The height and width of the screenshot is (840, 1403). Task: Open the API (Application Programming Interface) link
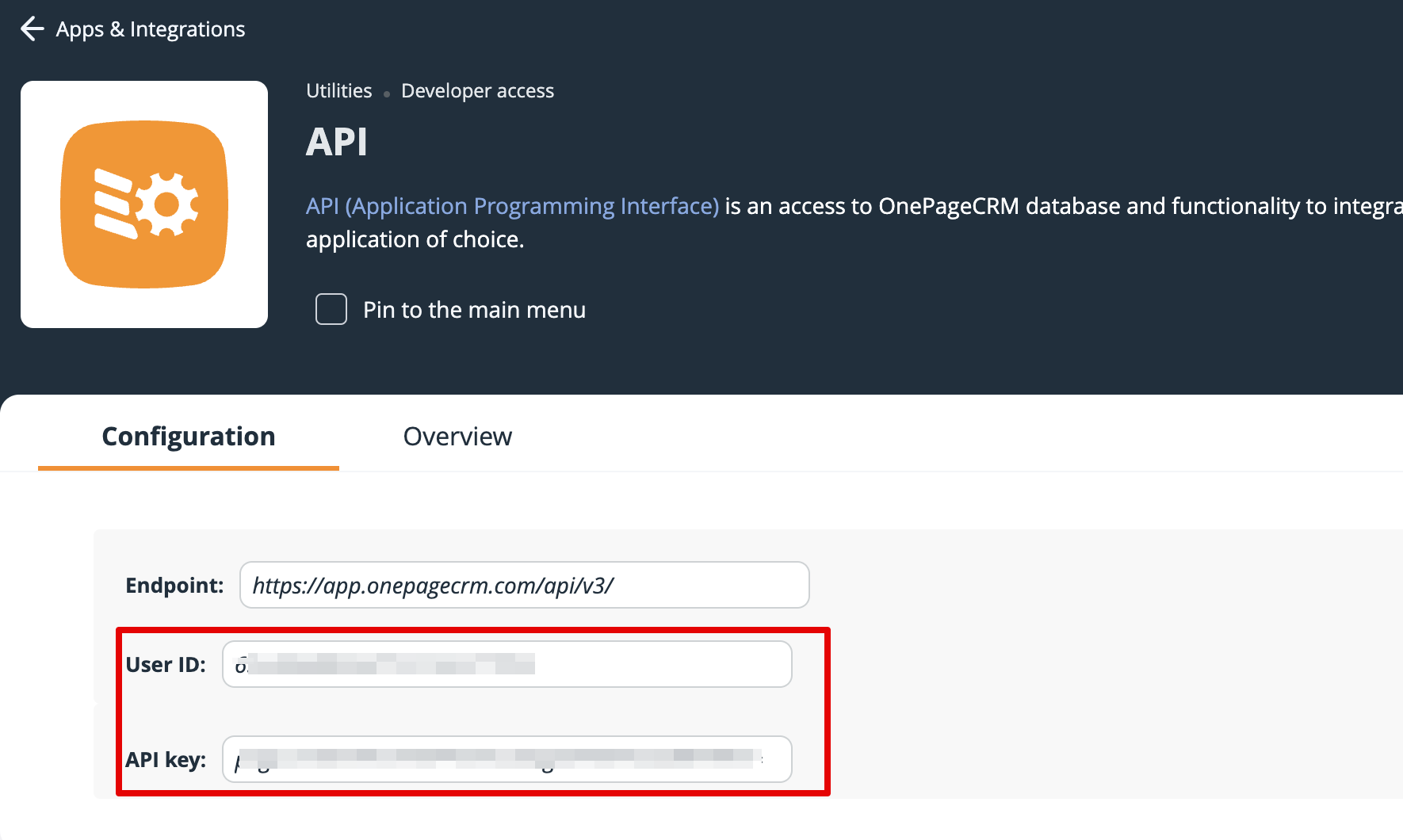coord(512,206)
